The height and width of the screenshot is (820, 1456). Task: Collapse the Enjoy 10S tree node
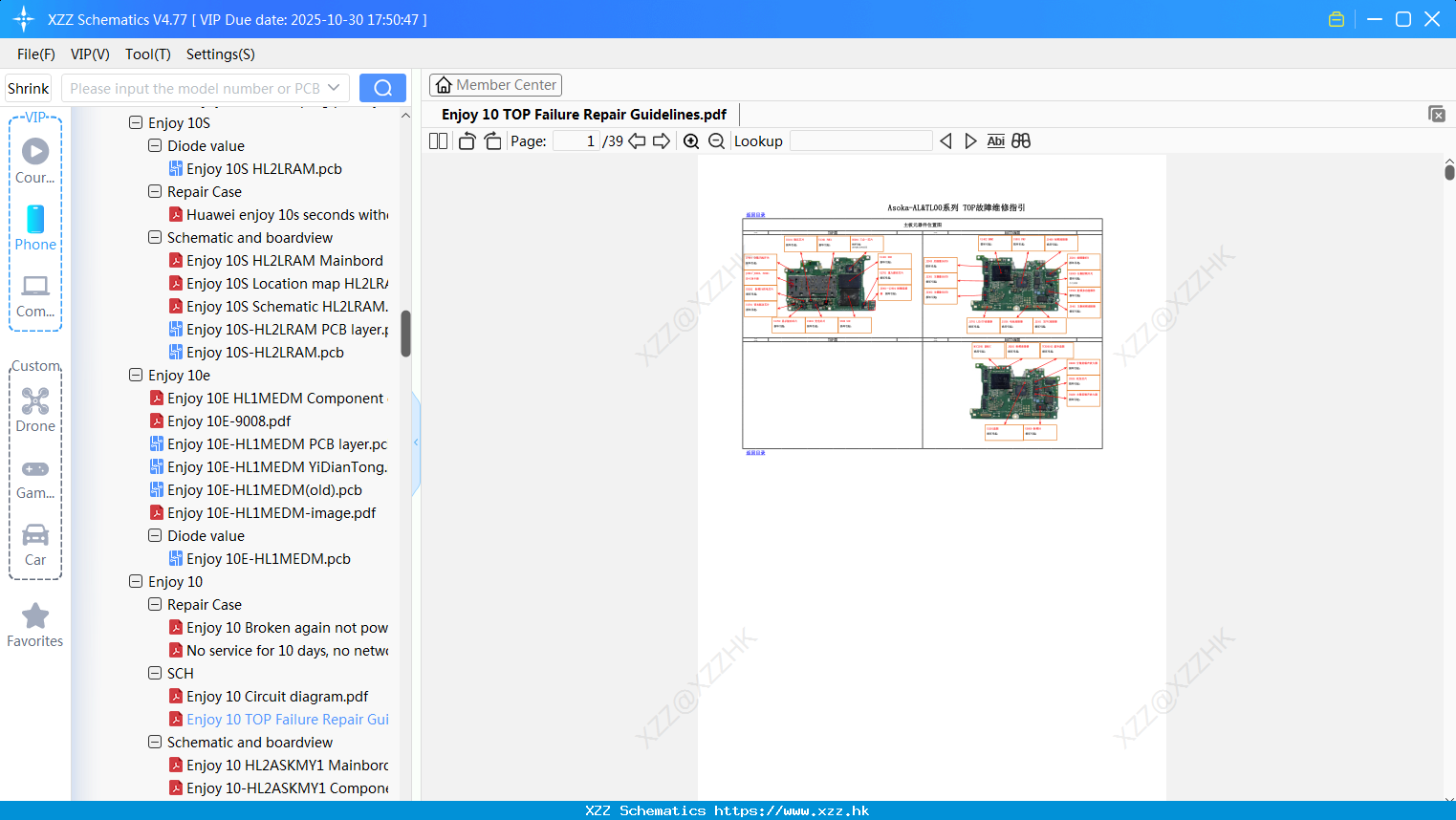tap(136, 122)
